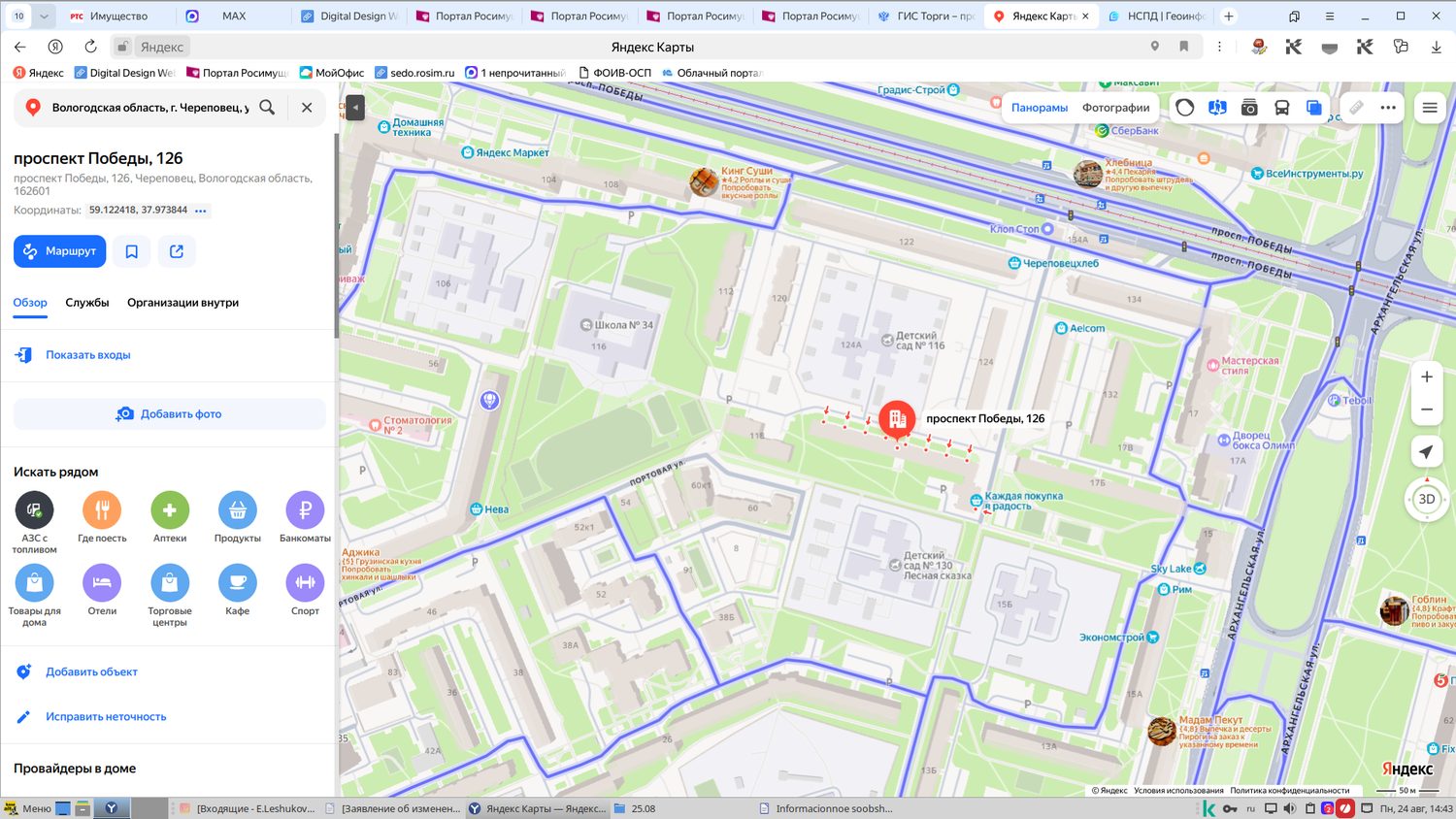Clear the search with the X button

[x=307, y=108]
